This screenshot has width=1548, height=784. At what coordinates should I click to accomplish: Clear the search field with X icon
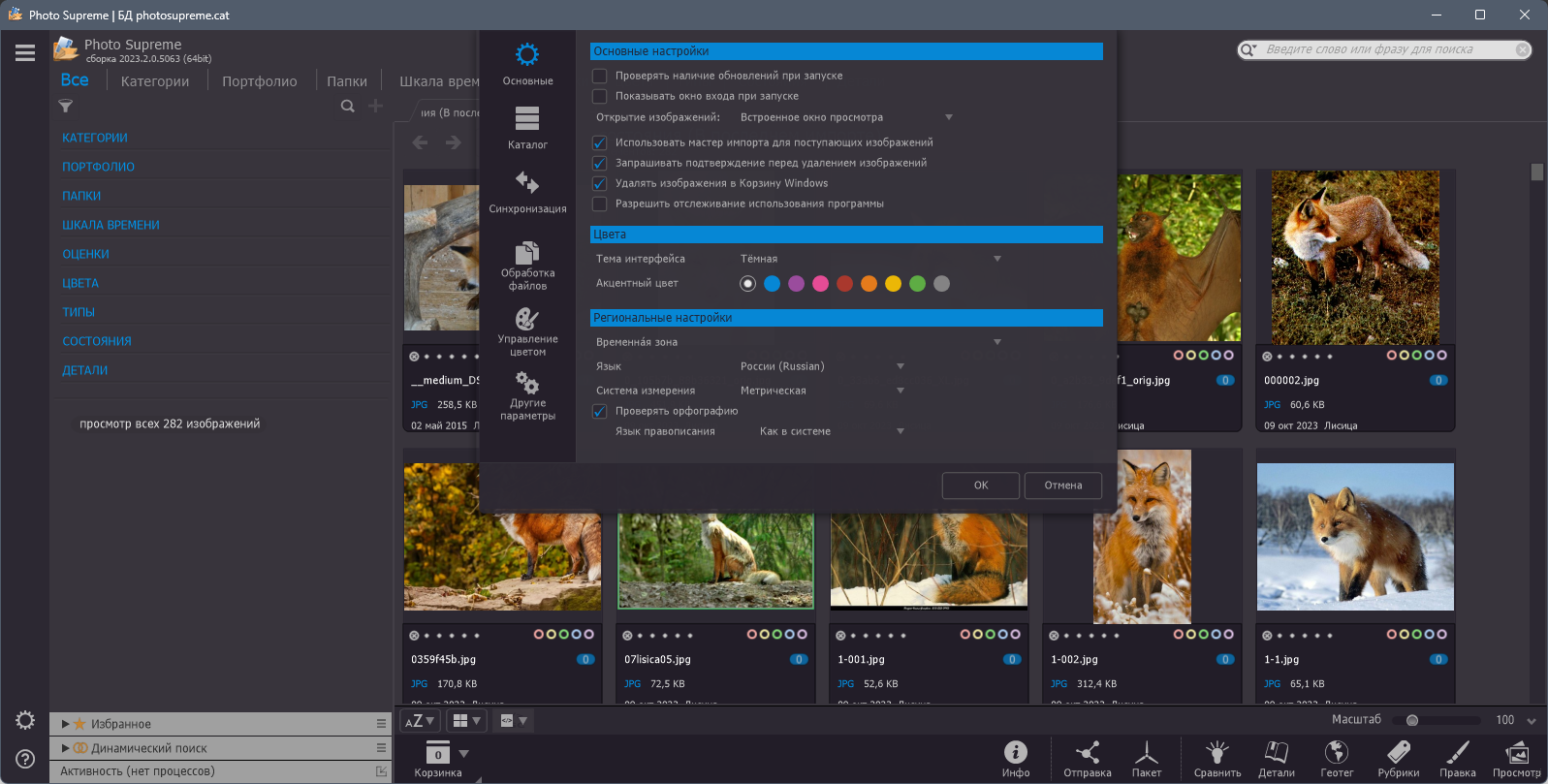pos(1523,49)
